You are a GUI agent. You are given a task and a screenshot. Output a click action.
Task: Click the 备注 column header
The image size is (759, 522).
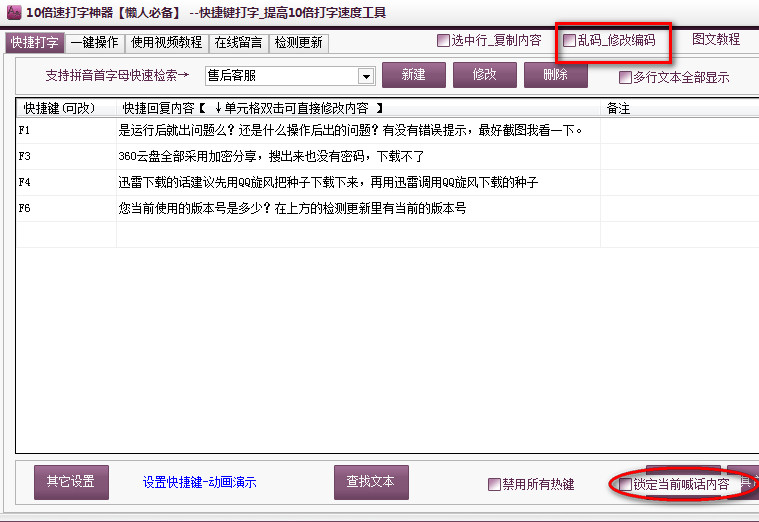tap(680, 108)
